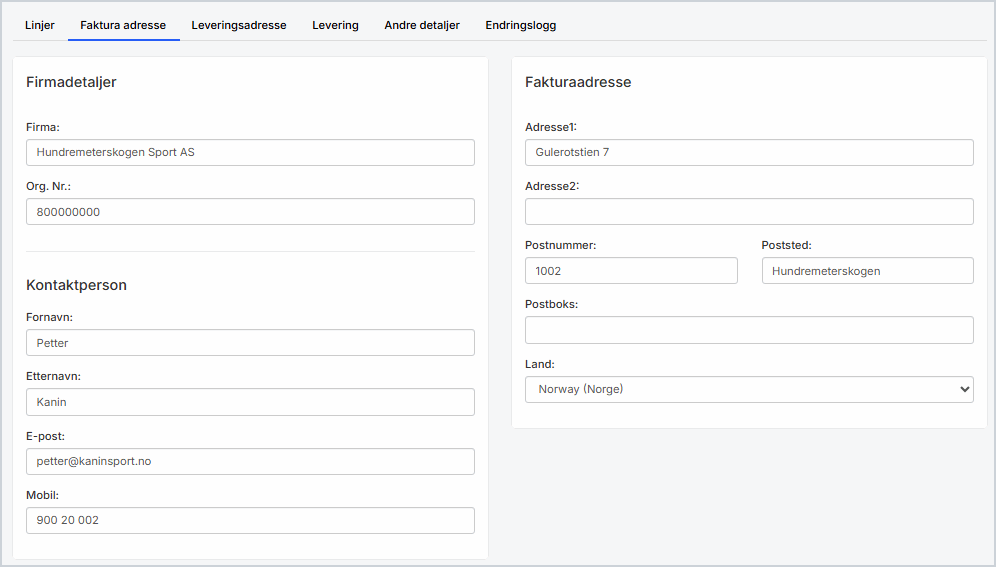Select the Faktura adresse tab
Image resolution: width=996 pixels, height=567 pixels.
click(123, 25)
